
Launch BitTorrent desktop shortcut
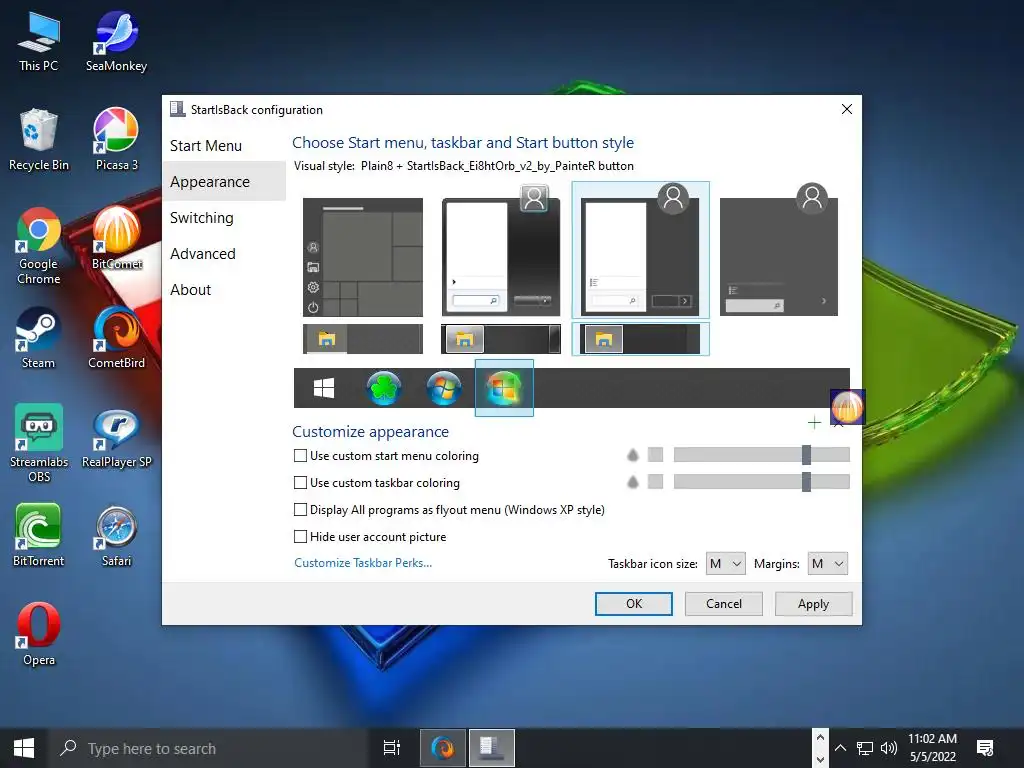click(39, 536)
